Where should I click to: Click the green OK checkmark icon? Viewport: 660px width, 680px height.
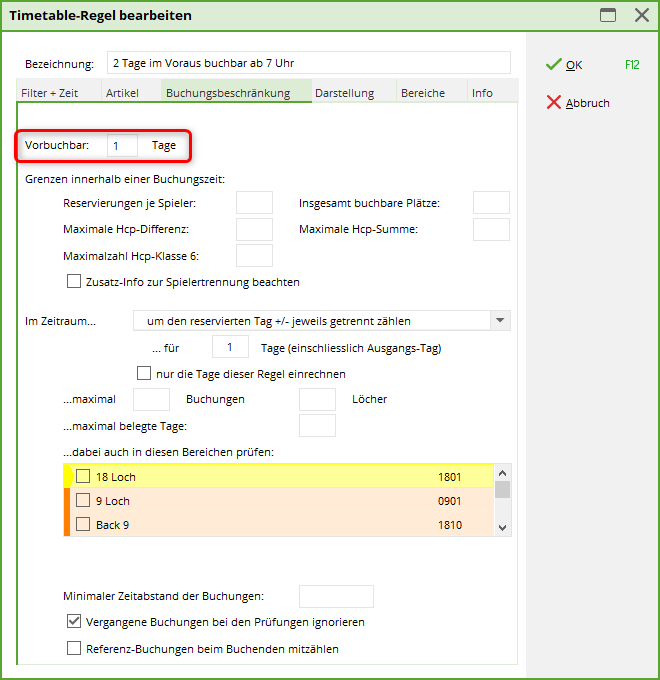tap(553, 64)
